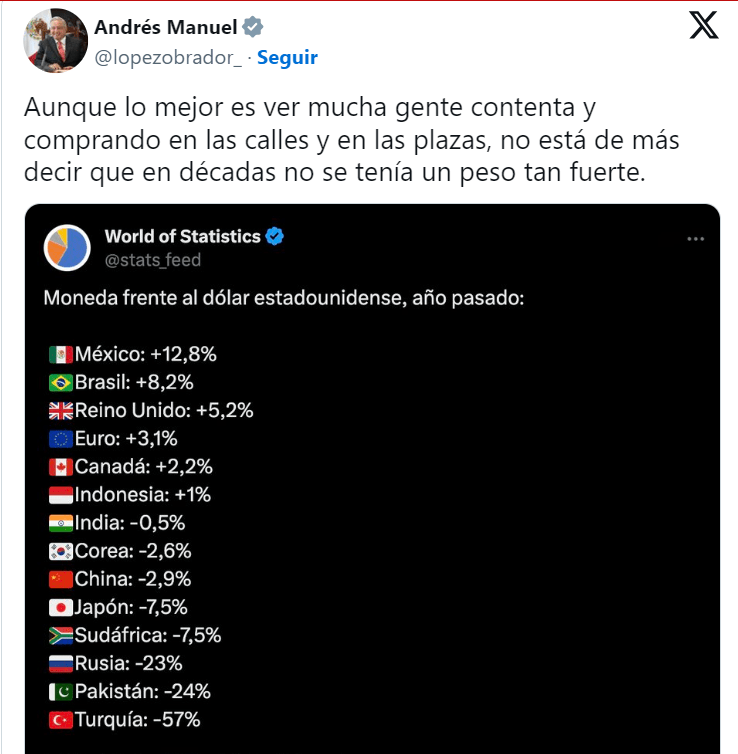Follow the account via Seguir link
This screenshot has width=738, height=754.
(x=287, y=58)
